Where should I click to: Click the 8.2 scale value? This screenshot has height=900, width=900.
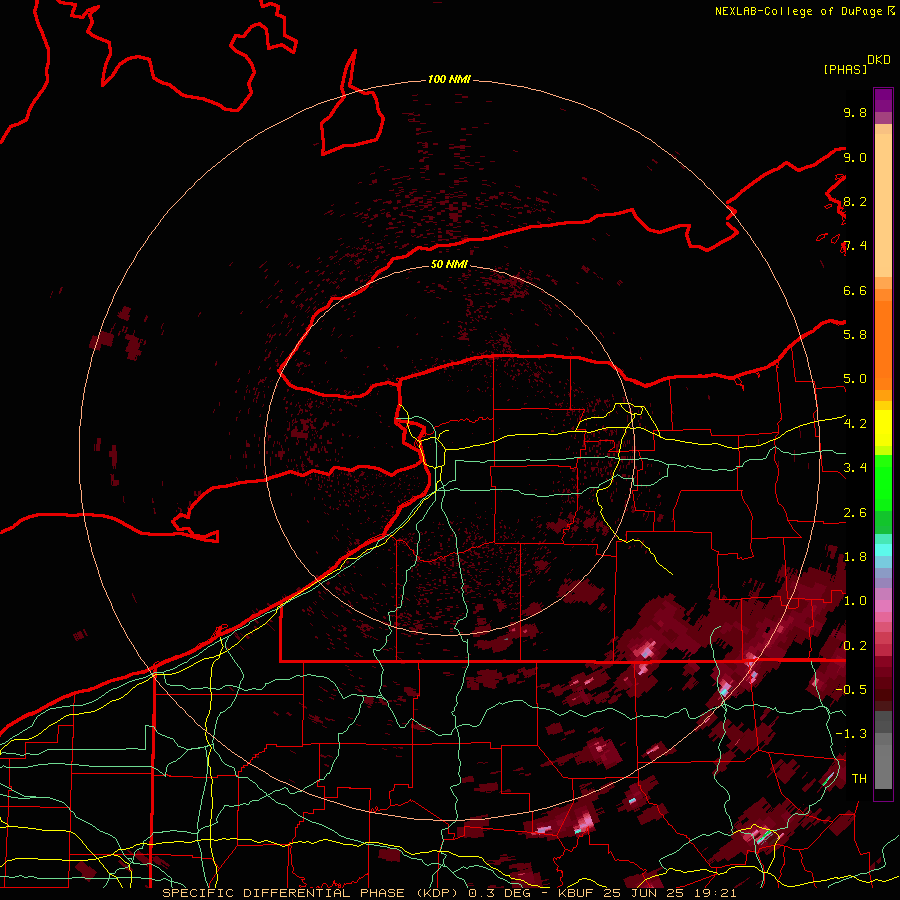tap(855, 201)
